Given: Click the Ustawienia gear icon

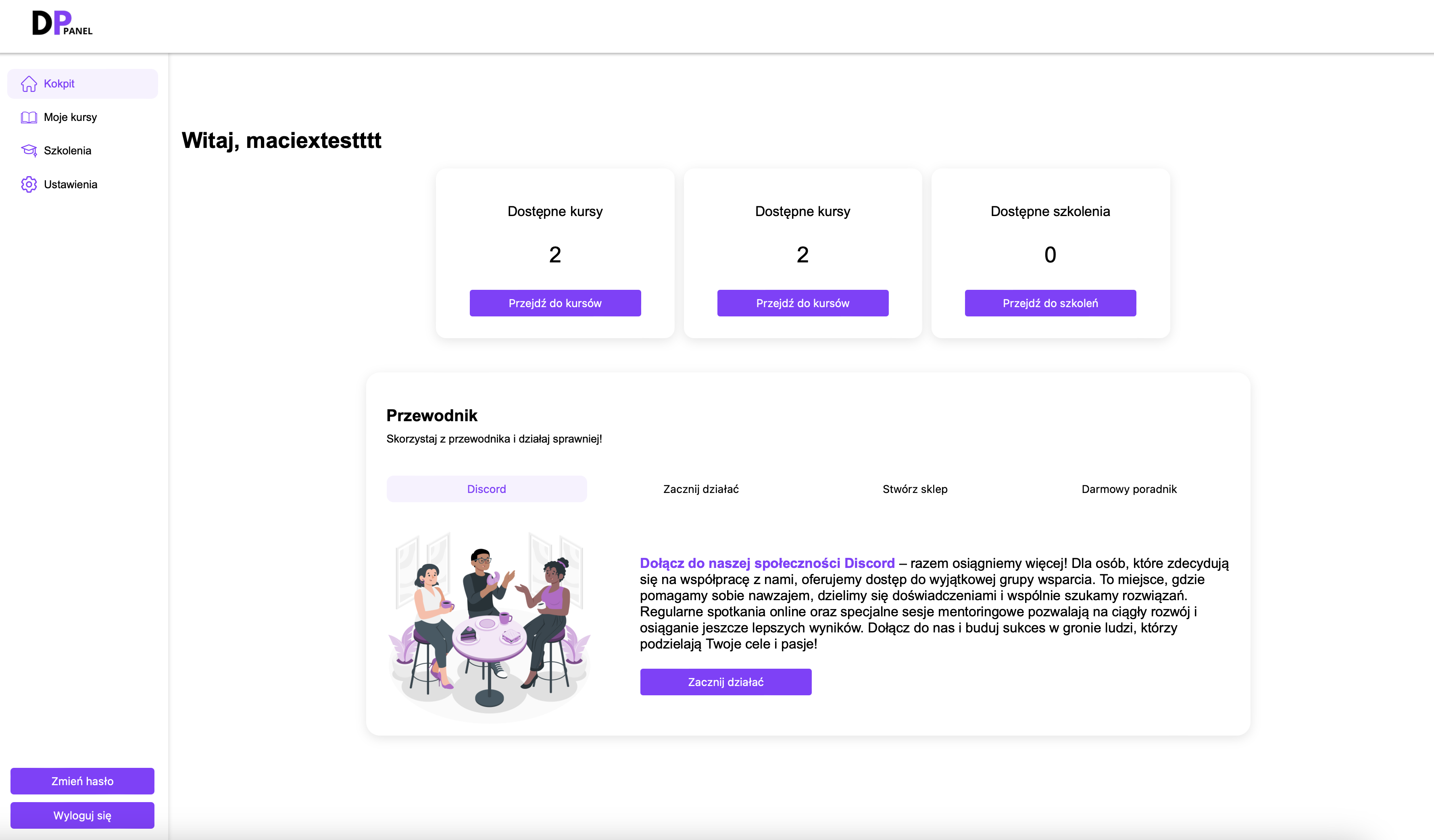Looking at the screenshot, I should [29, 184].
